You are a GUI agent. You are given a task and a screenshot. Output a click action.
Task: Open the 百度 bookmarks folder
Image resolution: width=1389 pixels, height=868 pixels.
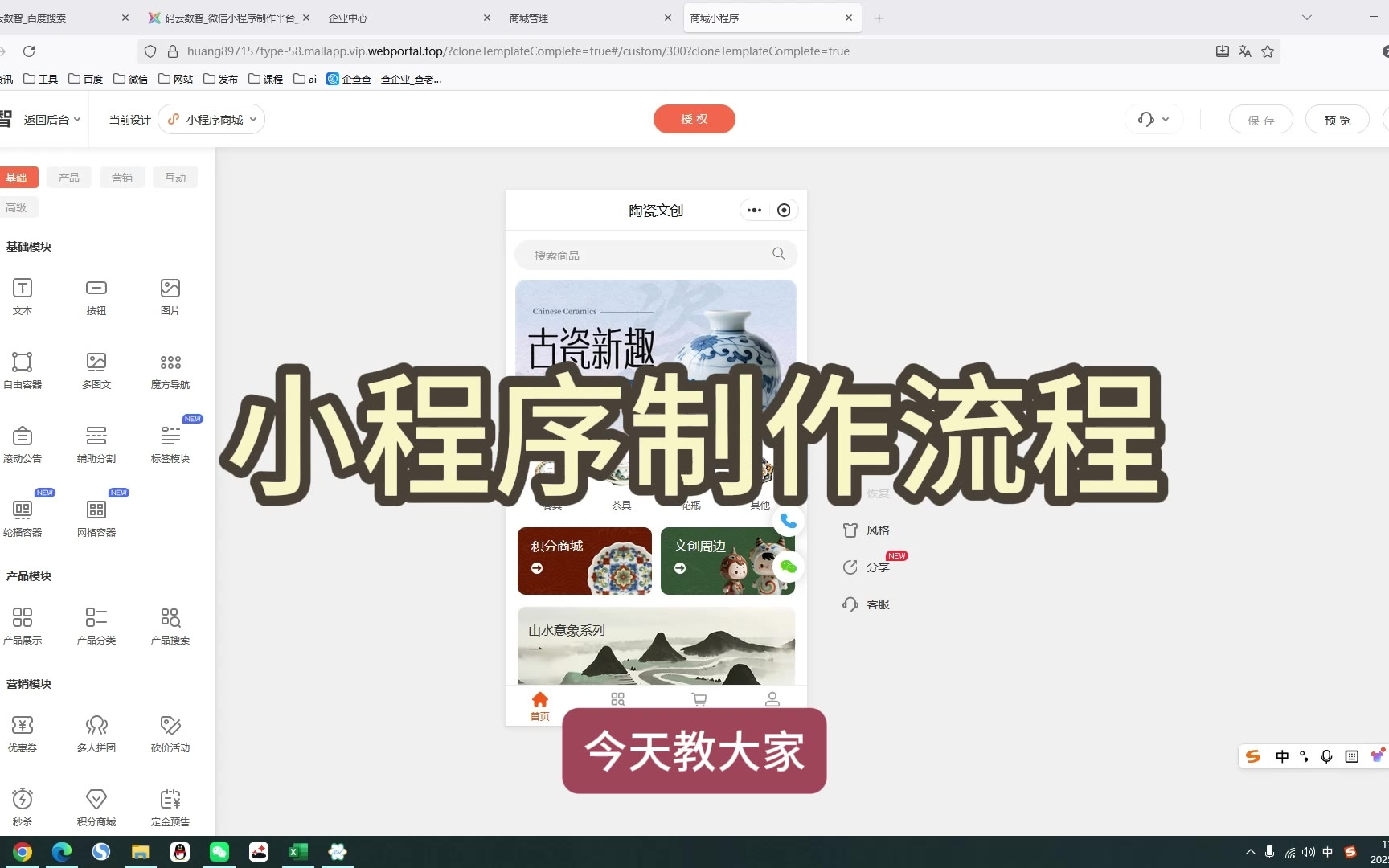point(86,79)
